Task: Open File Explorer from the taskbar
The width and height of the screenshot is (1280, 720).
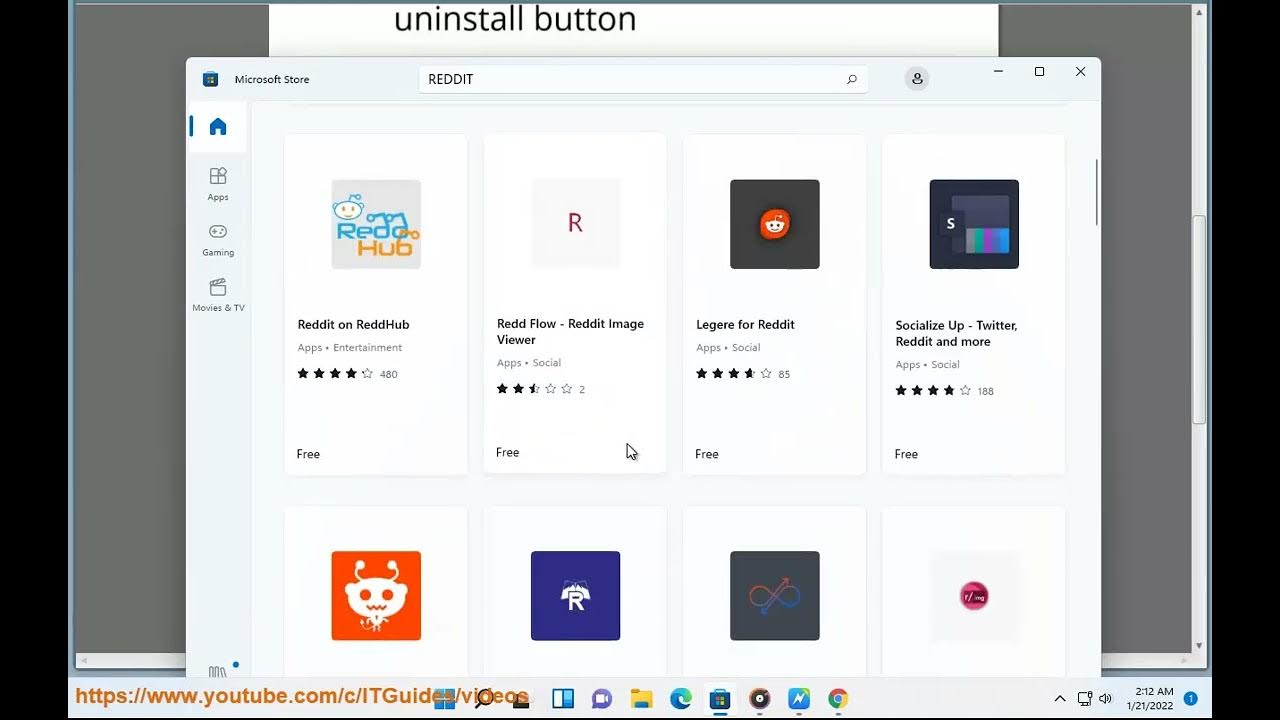Action: tap(641, 699)
